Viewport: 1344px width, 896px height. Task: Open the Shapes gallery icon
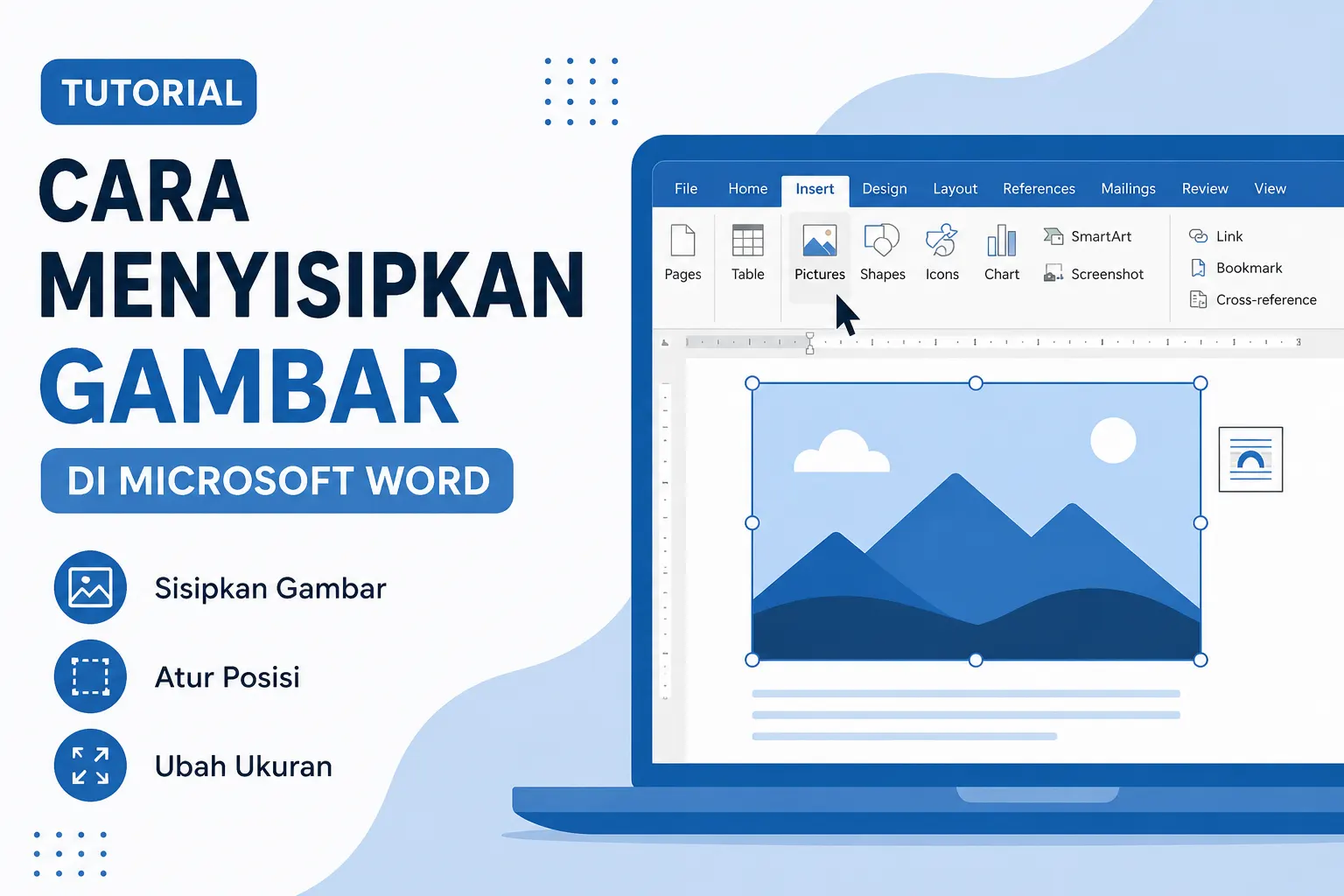(882, 241)
